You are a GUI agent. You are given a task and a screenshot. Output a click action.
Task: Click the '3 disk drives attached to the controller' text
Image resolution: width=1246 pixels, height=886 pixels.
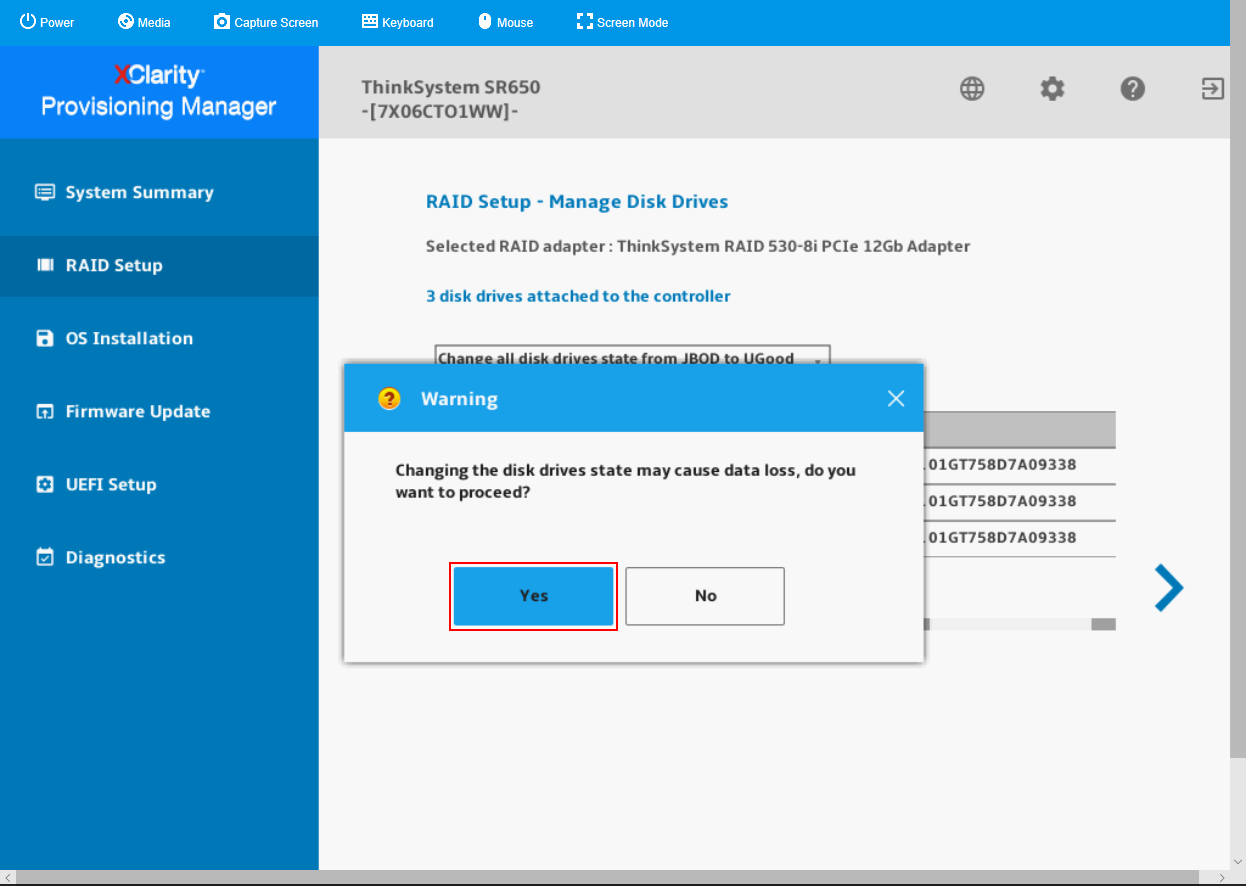(x=578, y=296)
